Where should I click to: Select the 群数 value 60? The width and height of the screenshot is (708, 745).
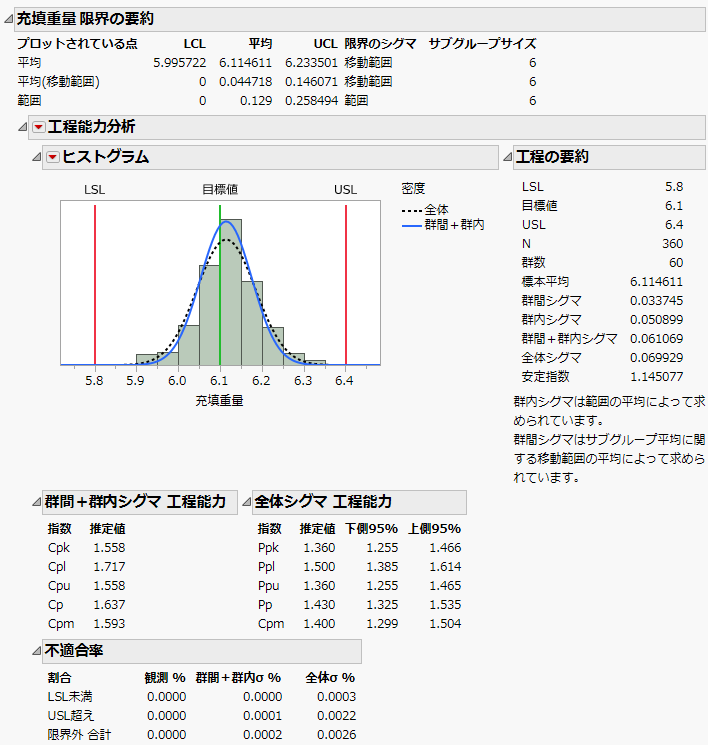point(676,263)
